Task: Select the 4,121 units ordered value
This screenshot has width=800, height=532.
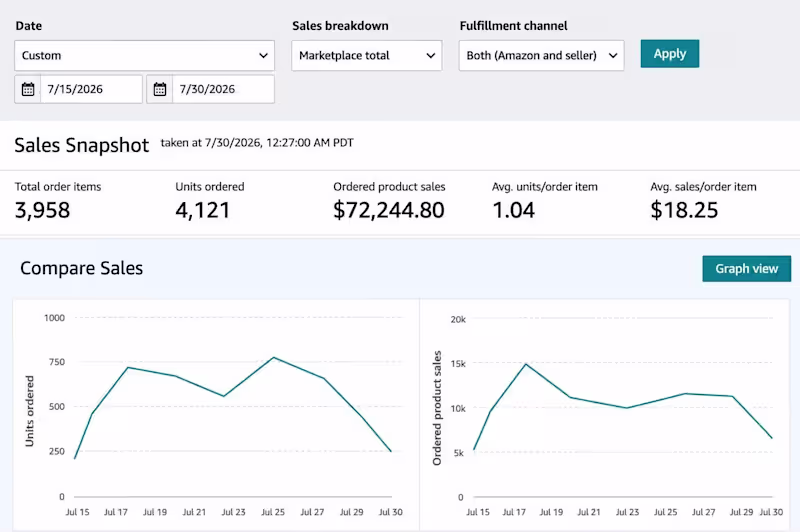Action: [203, 210]
